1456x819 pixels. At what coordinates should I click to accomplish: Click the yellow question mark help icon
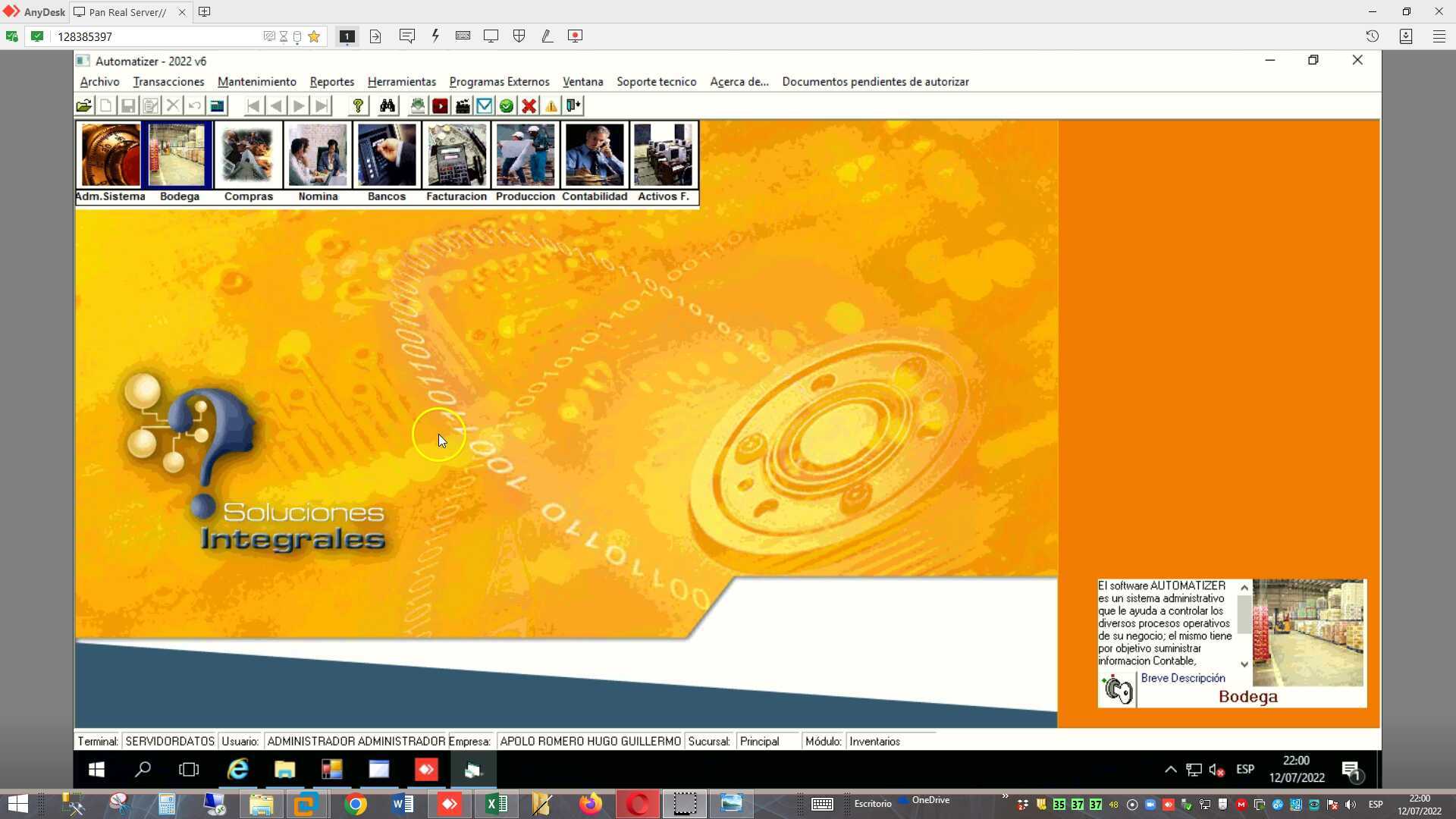[358, 106]
